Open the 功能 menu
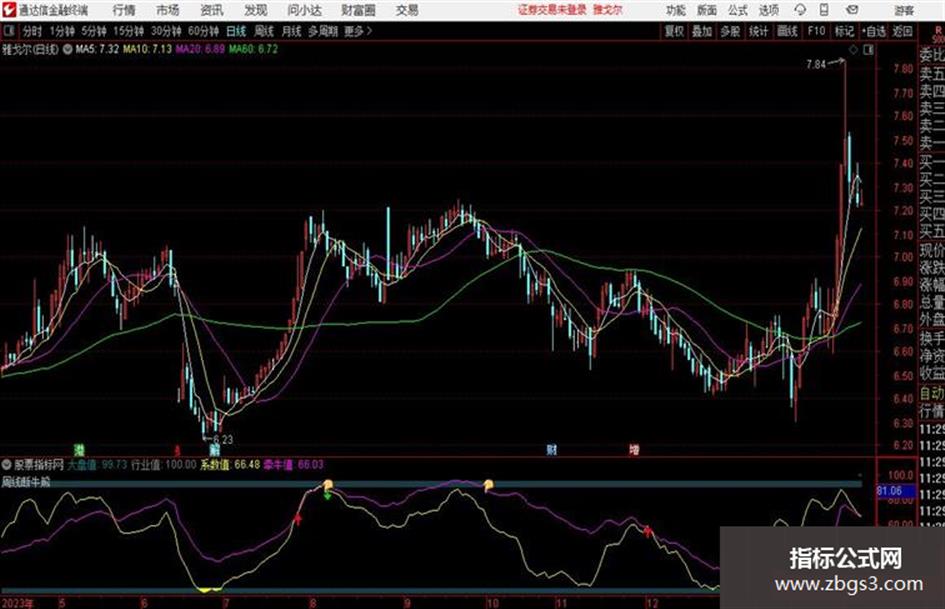This screenshot has width=945, height=609. coord(676,10)
